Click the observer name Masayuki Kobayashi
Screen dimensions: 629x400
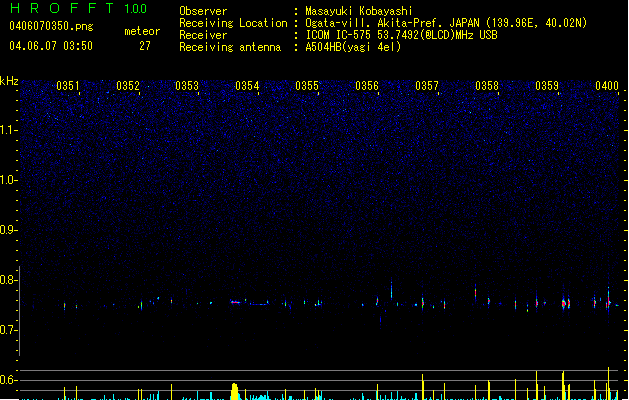(x=359, y=11)
